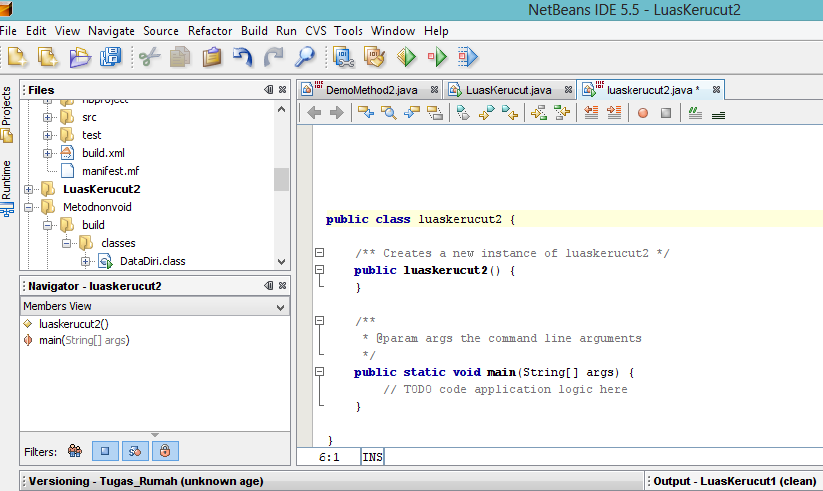Expand the build.xml node
The width and height of the screenshot is (823, 491).
tap(47, 153)
